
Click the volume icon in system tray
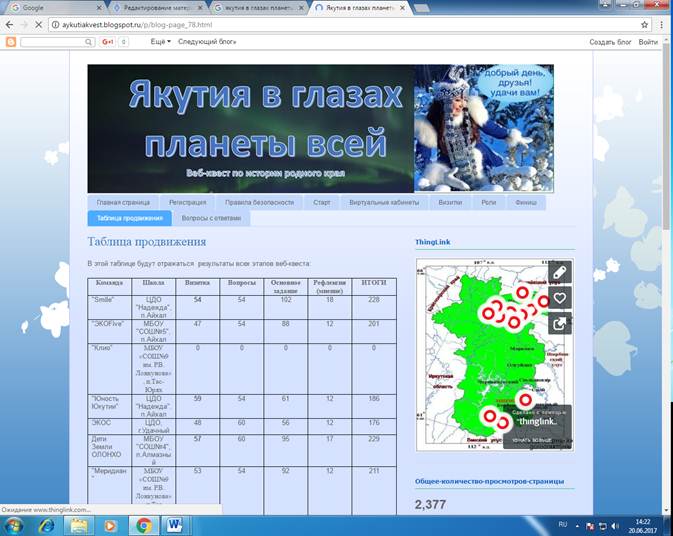[x=615, y=526]
